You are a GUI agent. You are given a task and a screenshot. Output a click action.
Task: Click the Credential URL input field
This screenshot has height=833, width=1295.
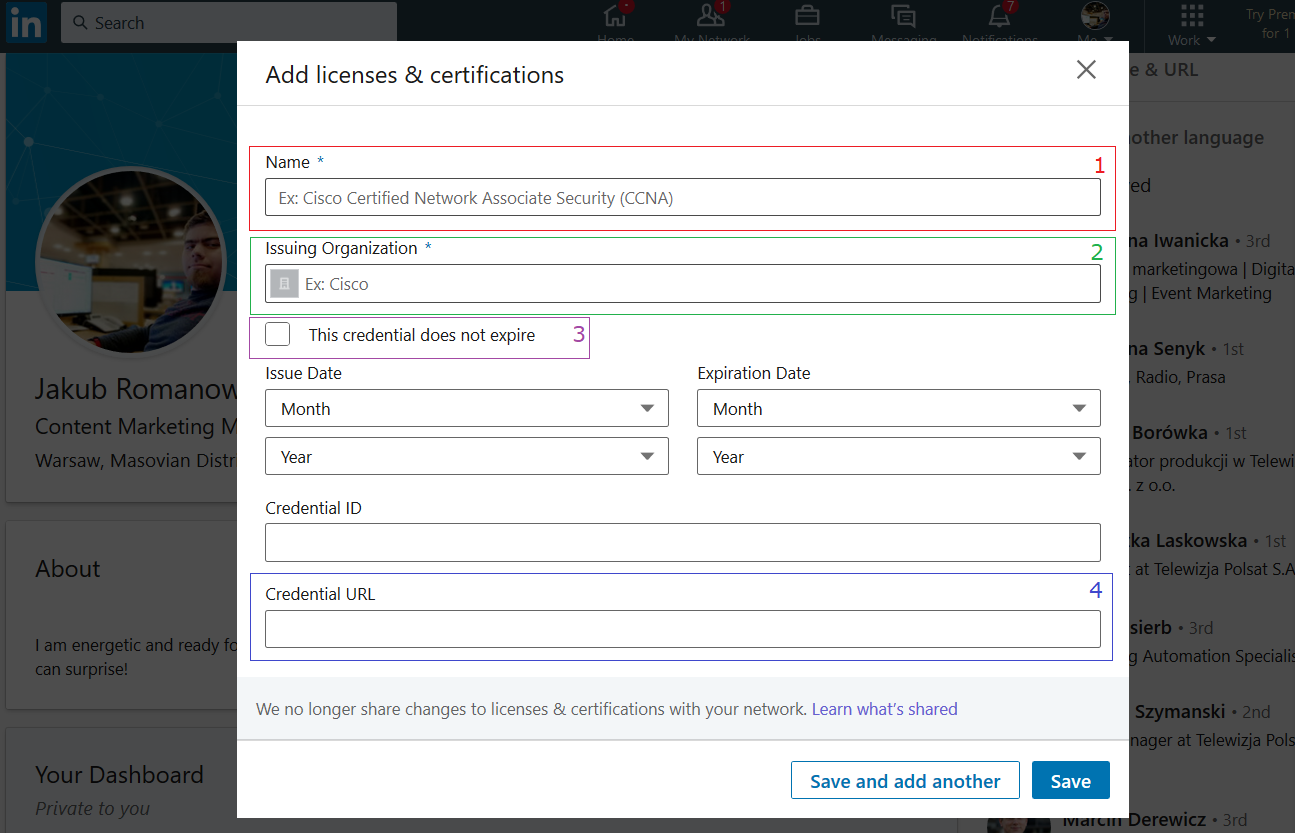tap(683, 629)
